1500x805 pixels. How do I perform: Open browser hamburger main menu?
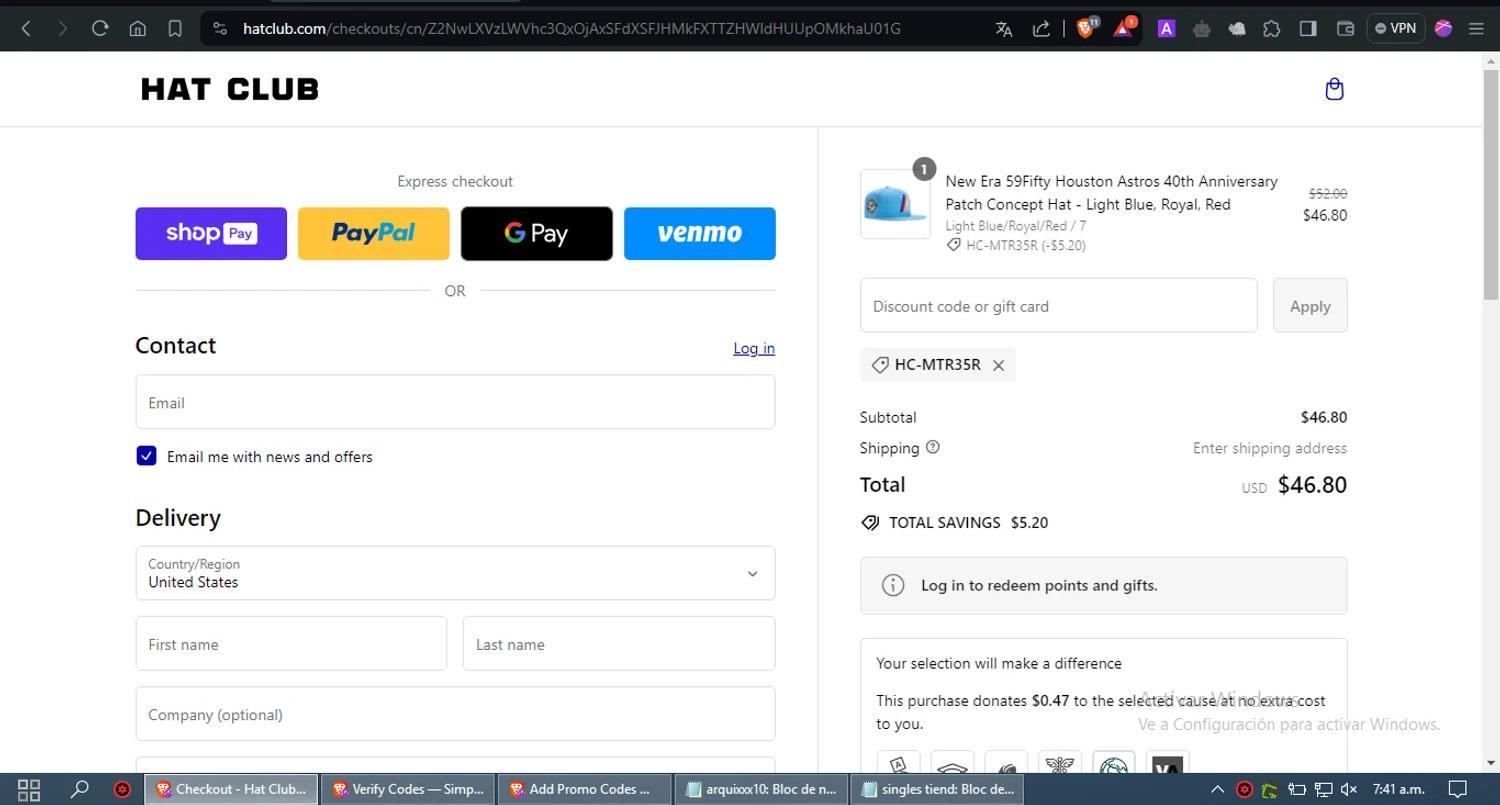click(x=1476, y=28)
